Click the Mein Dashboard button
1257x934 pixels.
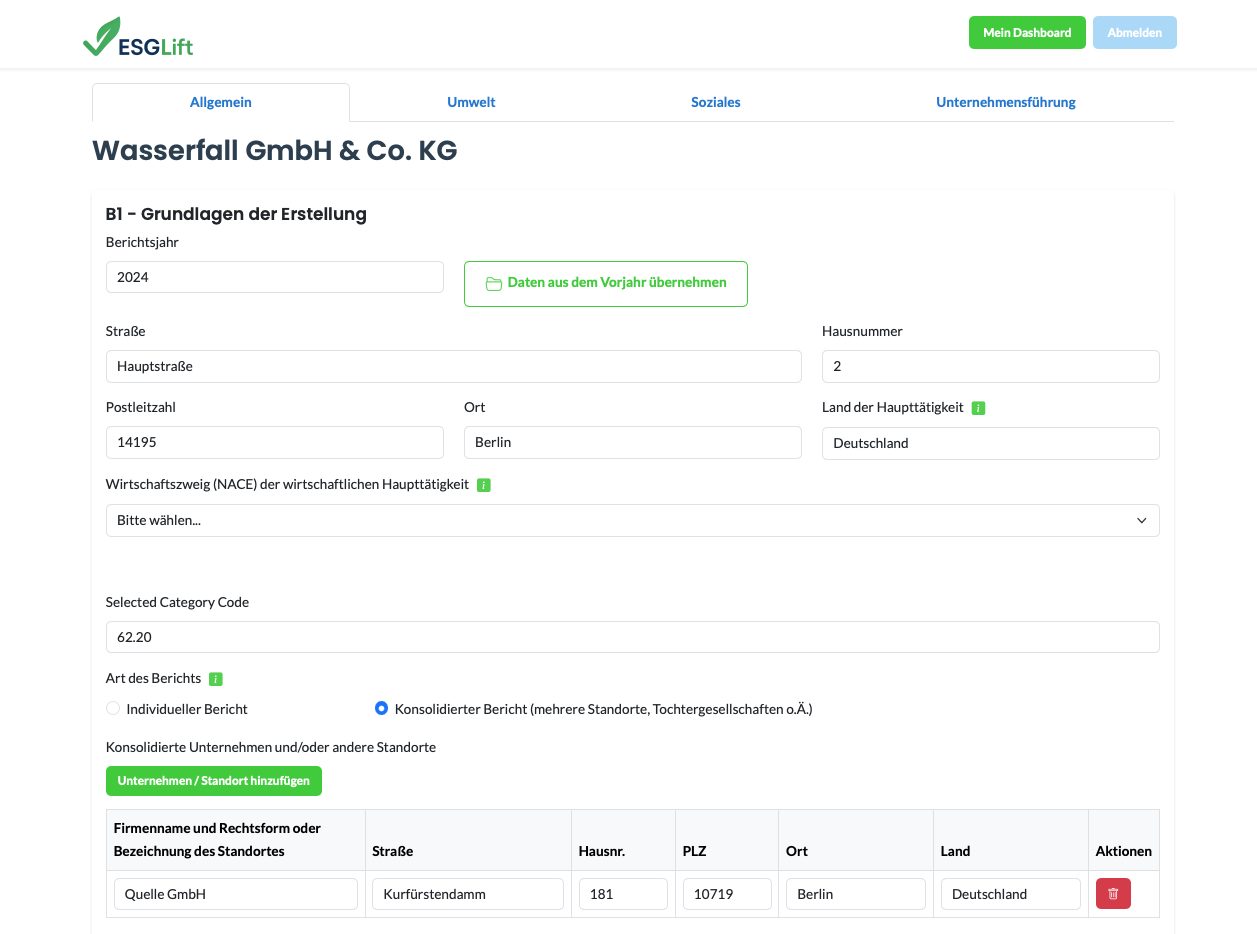(x=1027, y=33)
